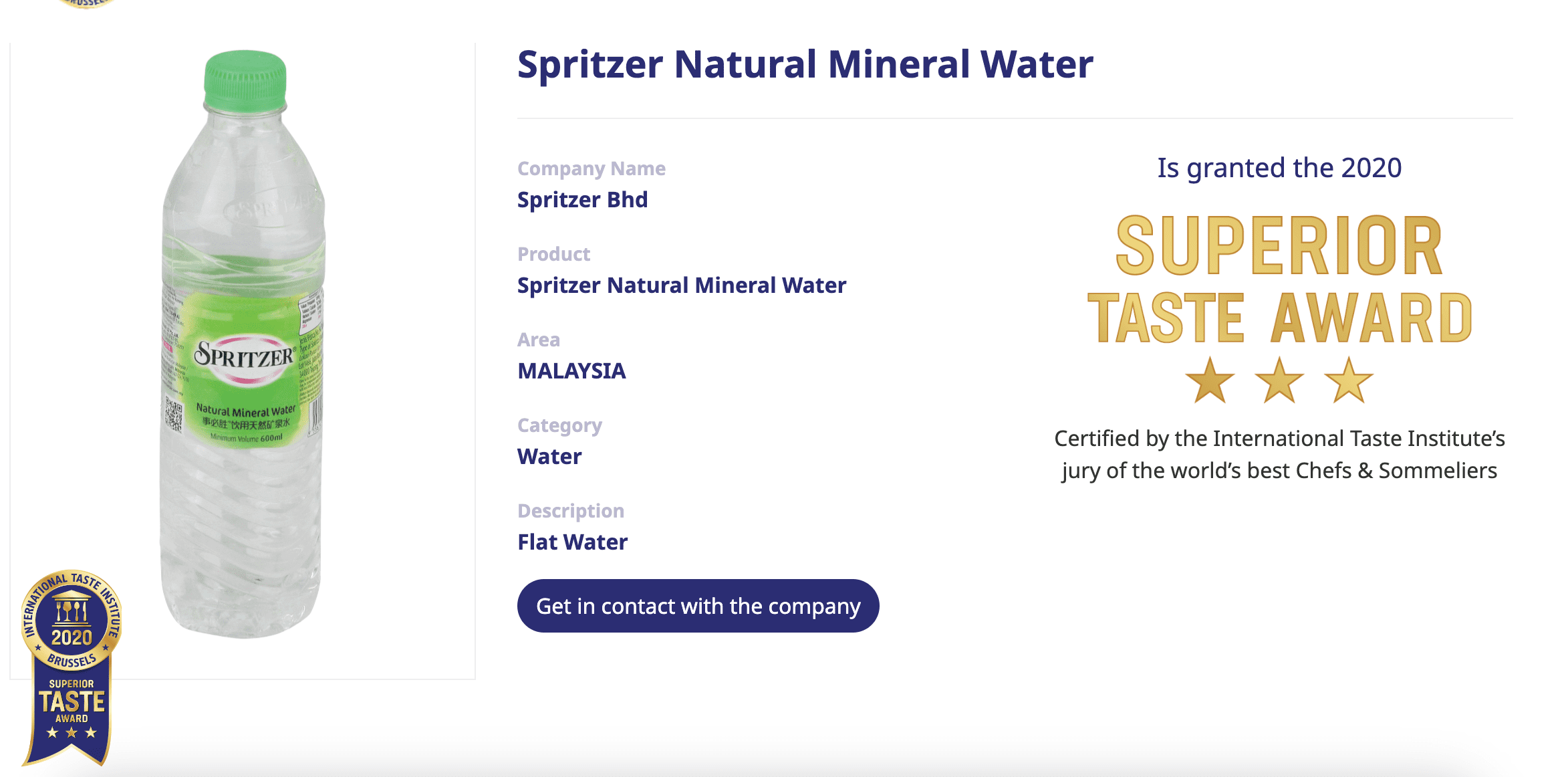Click the 2020 Superior Taste Award ribbon badge
The width and height of the screenshot is (1568, 777).
click(x=71, y=665)
